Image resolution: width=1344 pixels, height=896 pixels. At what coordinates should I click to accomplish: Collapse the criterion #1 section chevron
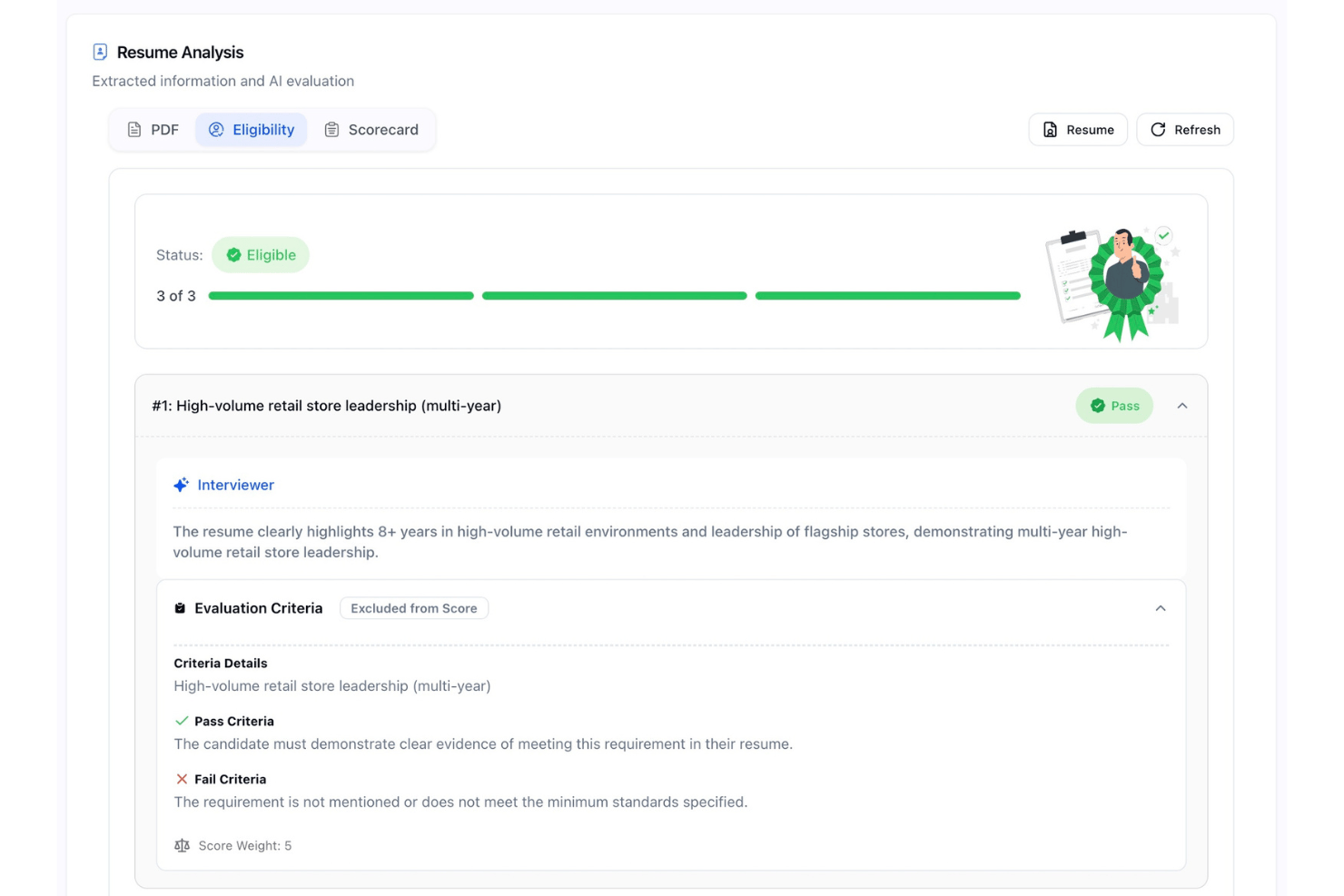[1182, 406]
